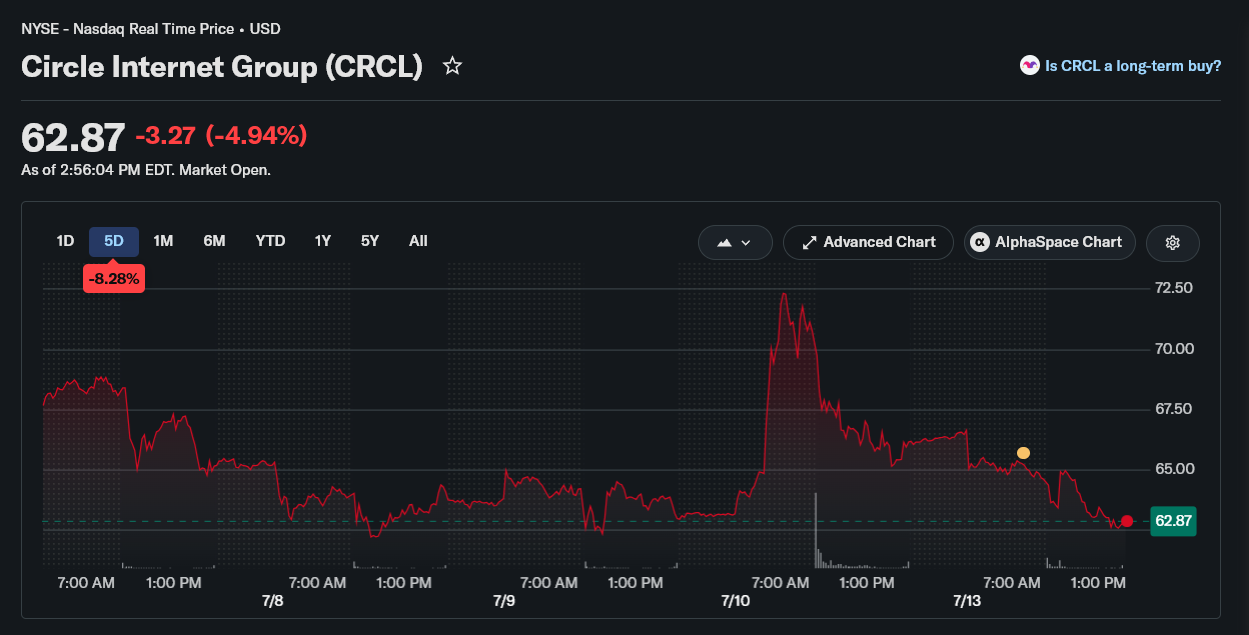1249x635 pixels.
Task: Click the 7/13 date label on x-axis
Action: click(967, 601)
